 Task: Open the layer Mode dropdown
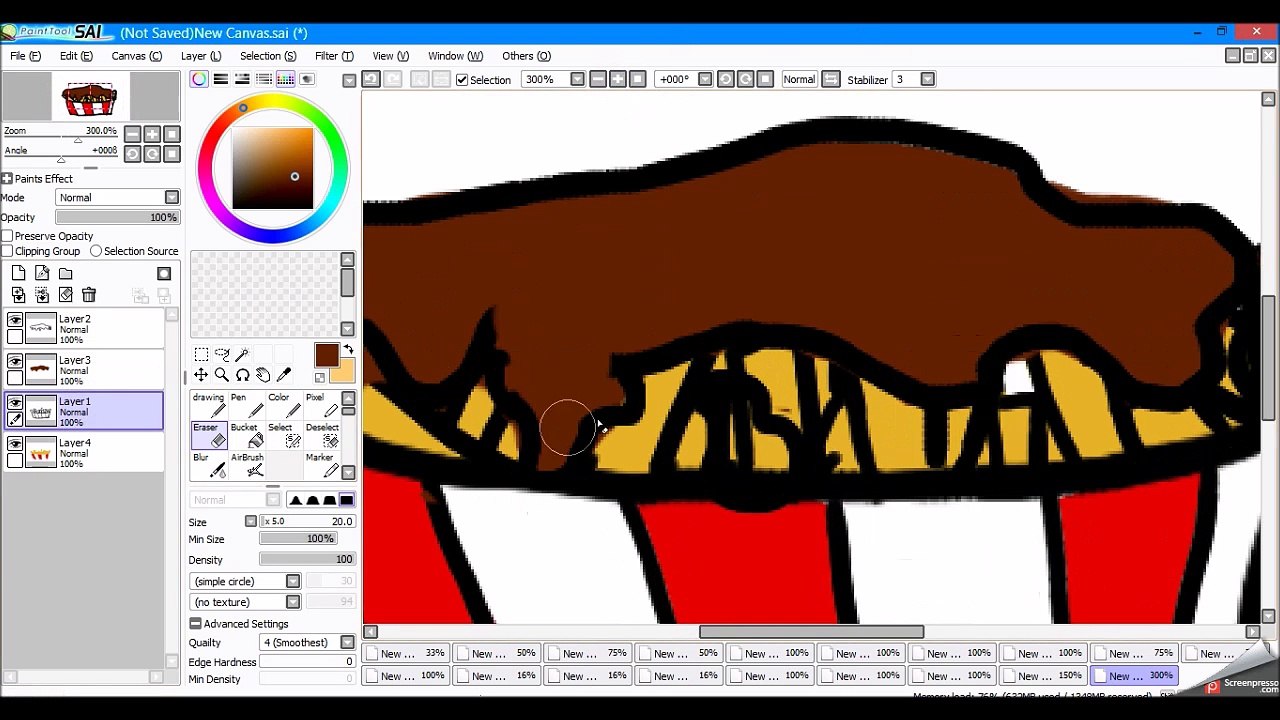coord(117,198)
